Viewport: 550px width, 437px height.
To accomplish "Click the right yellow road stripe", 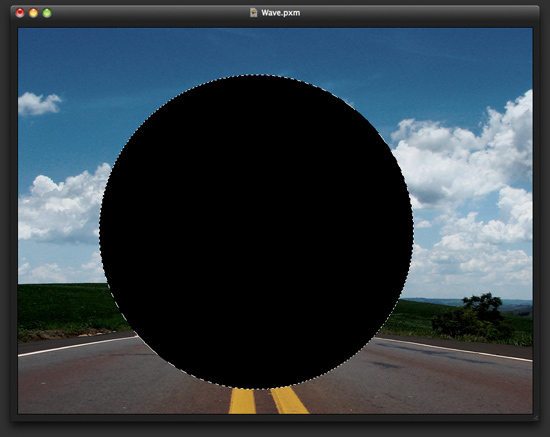I will [289, 400].
